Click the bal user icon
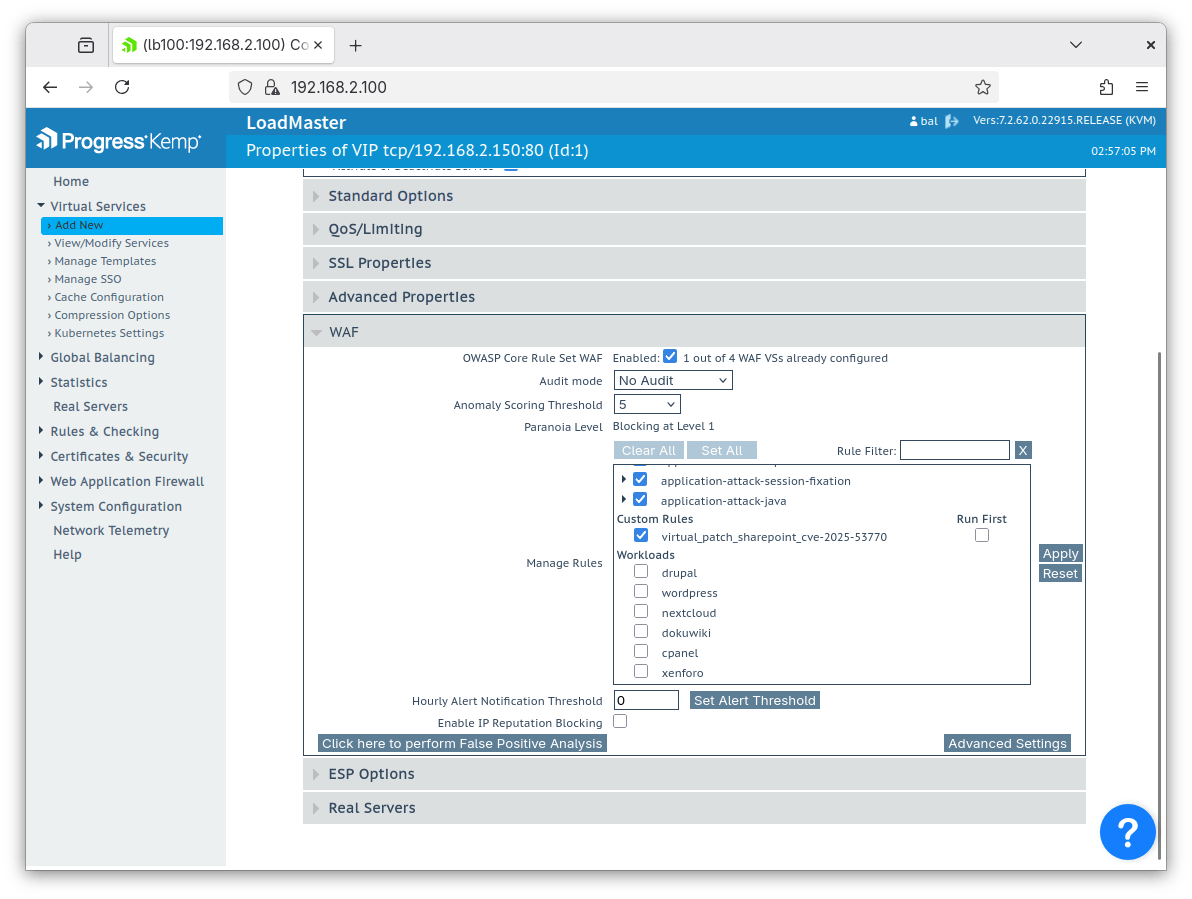 click(x=914, y=121)
